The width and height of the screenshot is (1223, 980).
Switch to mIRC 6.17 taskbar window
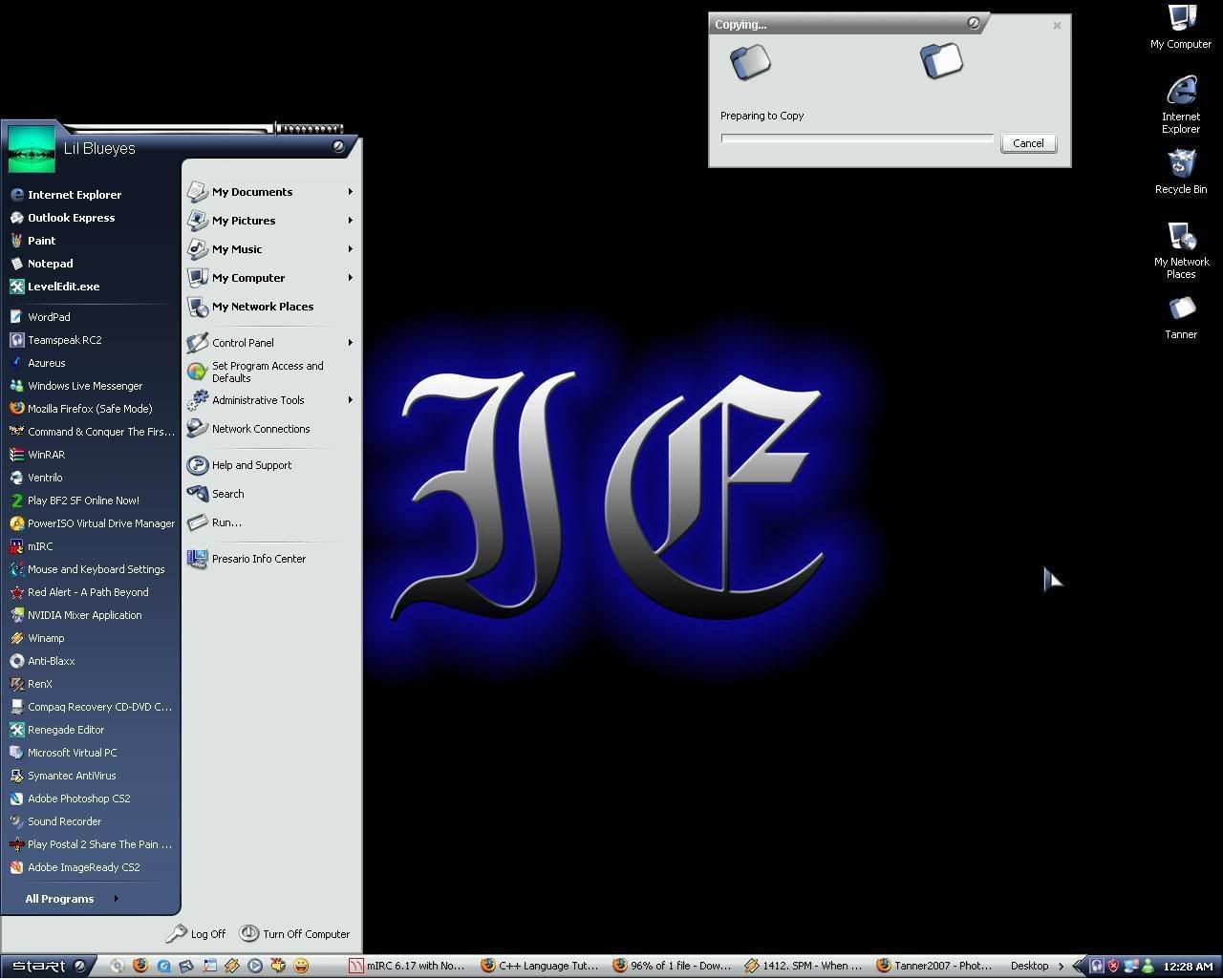(406, 966)
